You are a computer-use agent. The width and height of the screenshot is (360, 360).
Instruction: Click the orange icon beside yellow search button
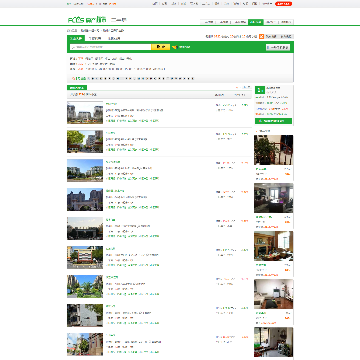(x=174, y=47)
